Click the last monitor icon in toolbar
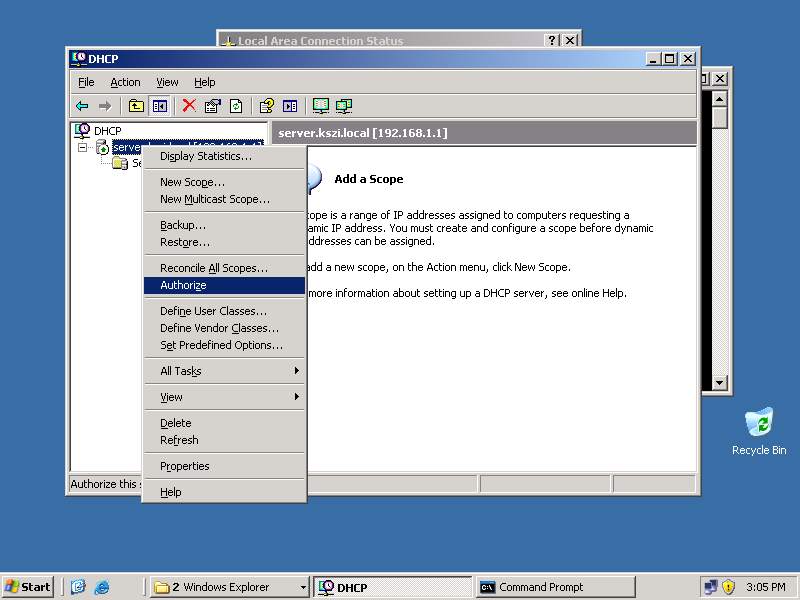The image size is (800, 600). point(344,106)
